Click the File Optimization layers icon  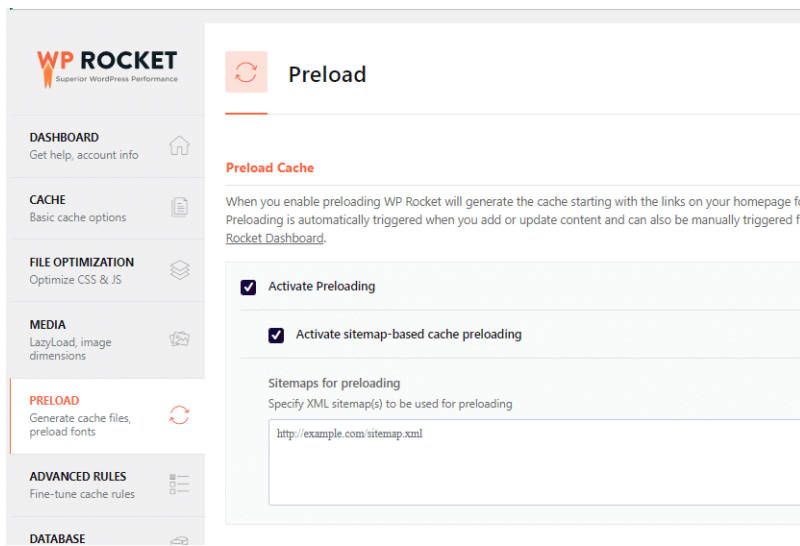click(x=180, y=270)
